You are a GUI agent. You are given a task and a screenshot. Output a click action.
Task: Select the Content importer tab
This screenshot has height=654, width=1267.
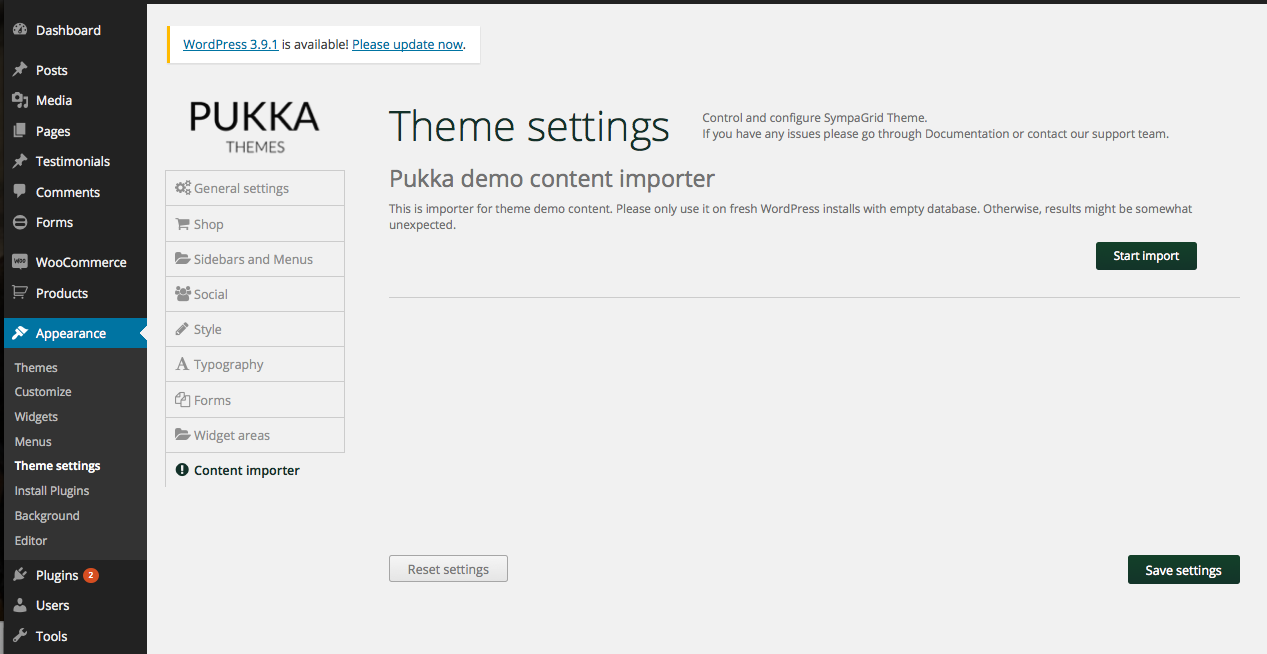(255, 470)
